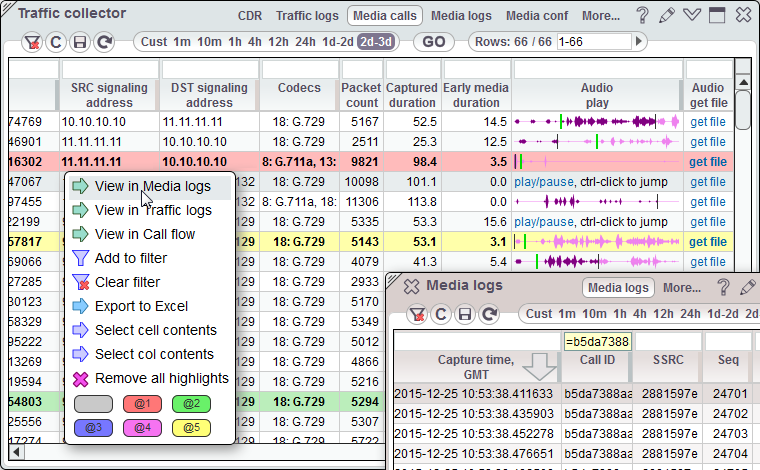
Task: Click the save icon in Media logs toolbar
Action: 465,314
